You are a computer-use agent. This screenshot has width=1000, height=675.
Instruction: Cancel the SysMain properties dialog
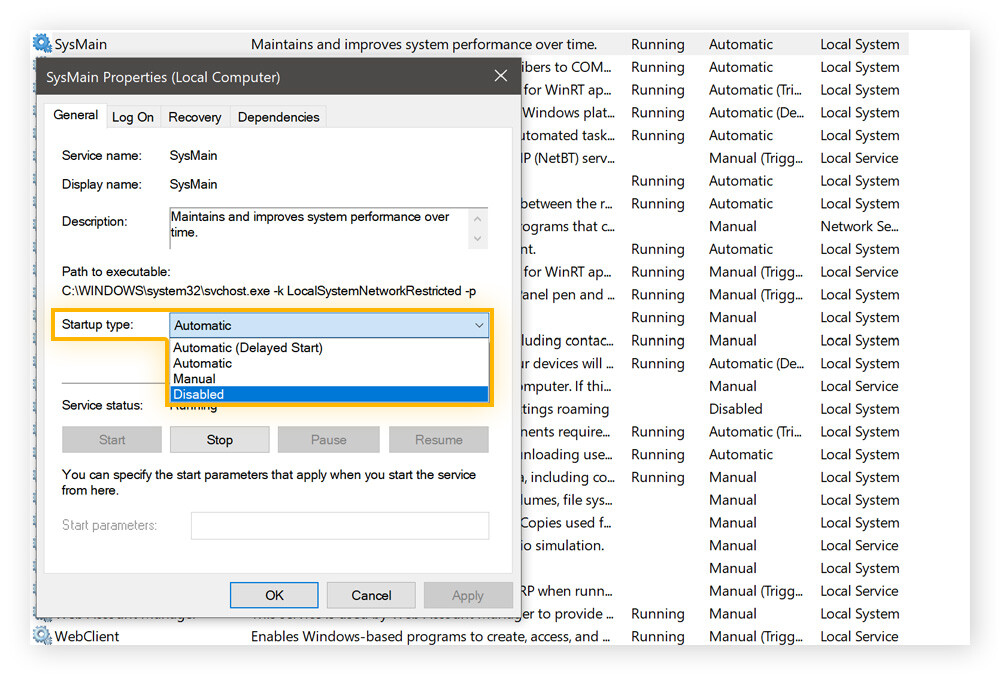pos(371,593)
